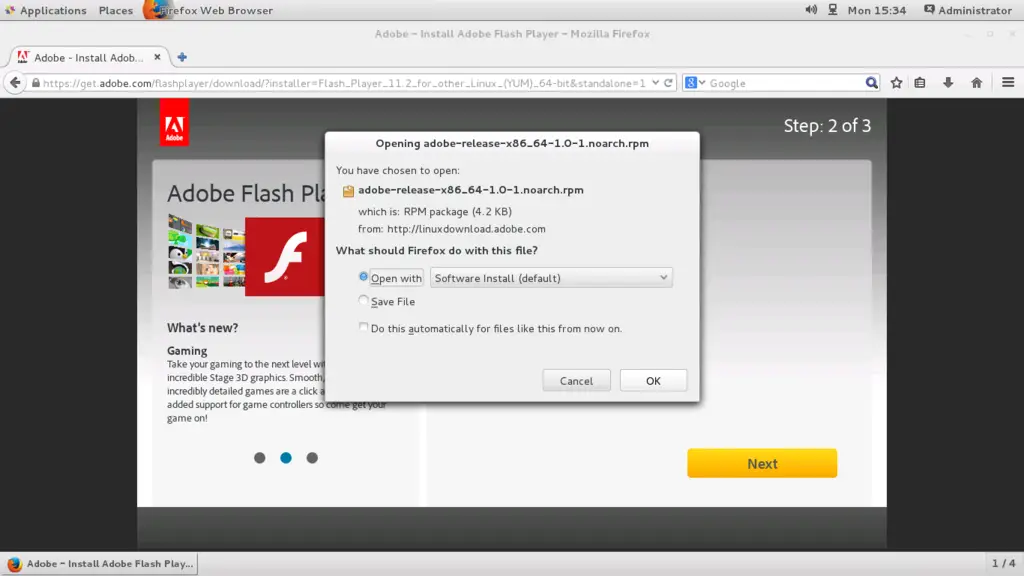Click the Firefox Web Browser app menu
This screenshot has height=576, width=1024.
click(x=209, y=10)
